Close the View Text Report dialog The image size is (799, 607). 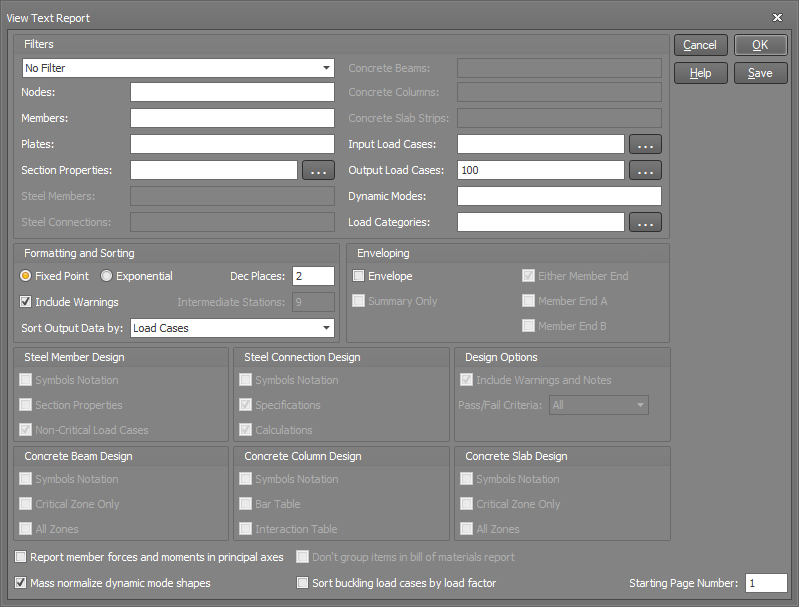pyautogui.click(x=777, y=18)
